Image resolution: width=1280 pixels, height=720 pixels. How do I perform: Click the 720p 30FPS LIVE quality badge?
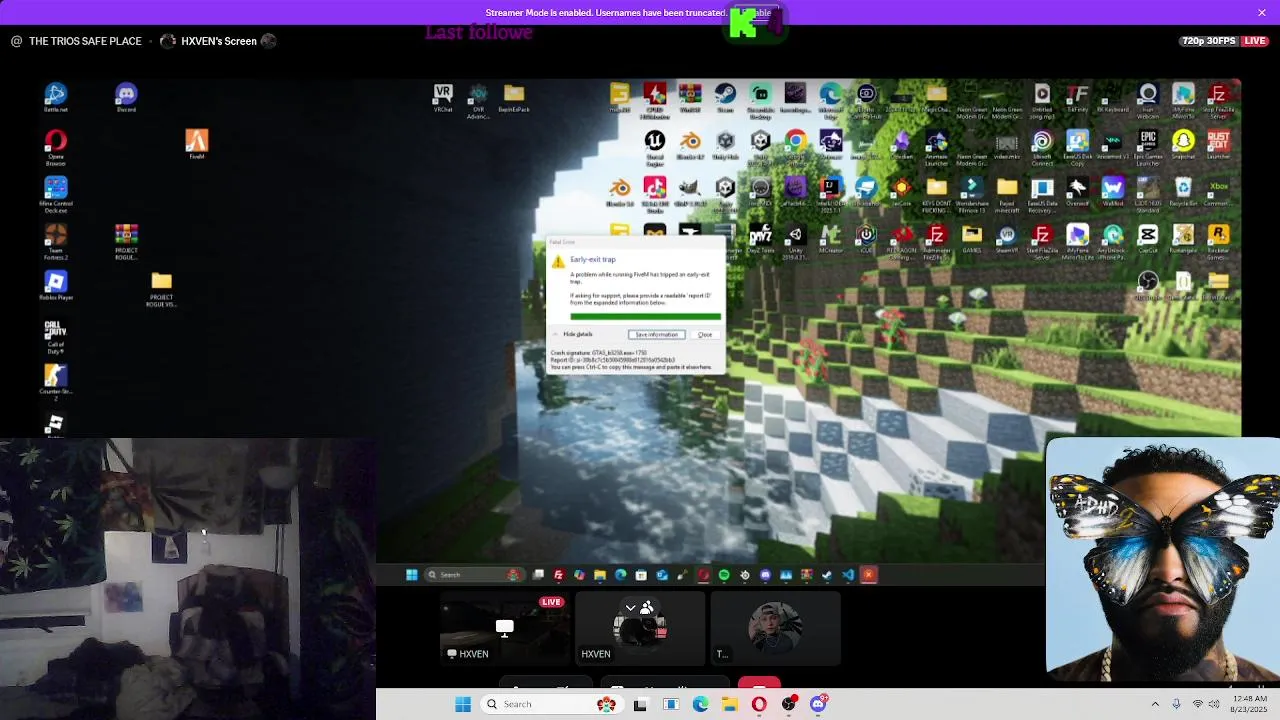click(1224, 41)
